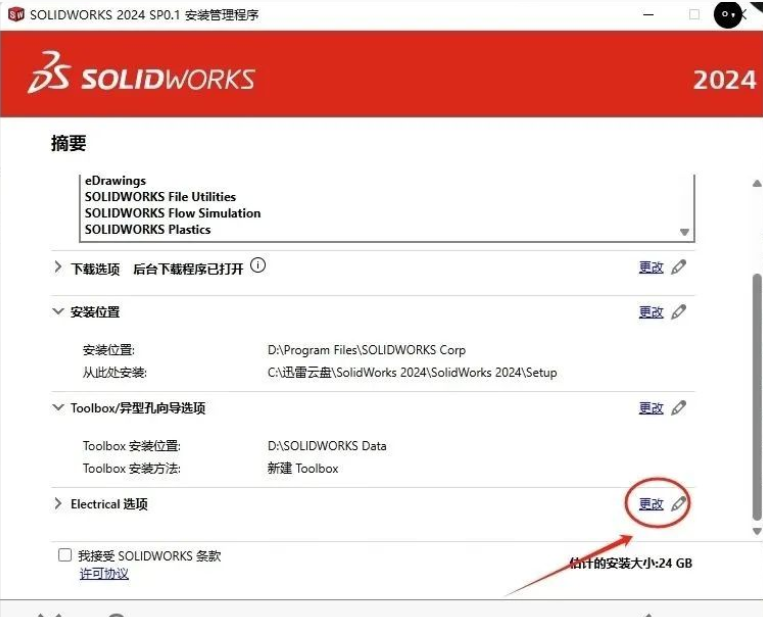Expand the 下载选项 section
763x617 pixels.
(58, 267)
